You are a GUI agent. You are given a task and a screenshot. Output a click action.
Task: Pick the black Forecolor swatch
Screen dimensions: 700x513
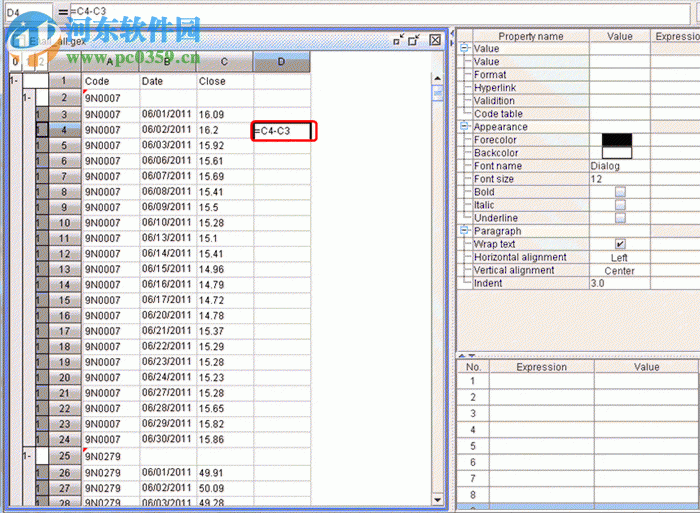[616, 140]
